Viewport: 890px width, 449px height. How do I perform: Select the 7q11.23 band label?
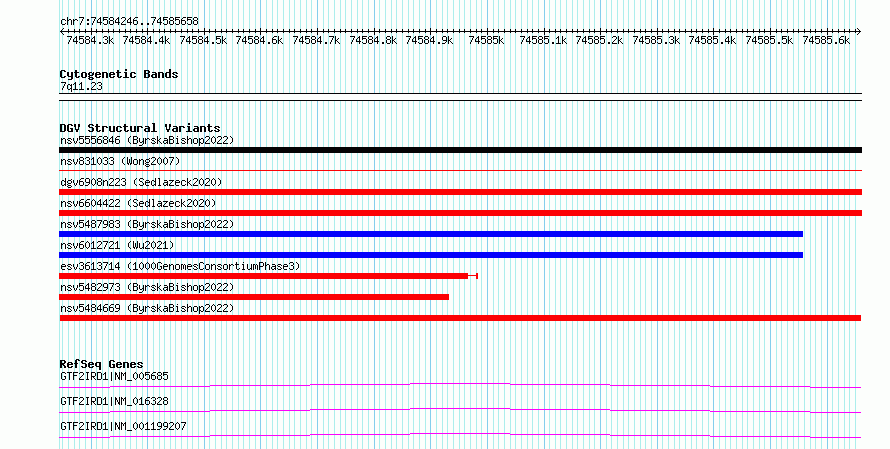[x=81, y=86]
